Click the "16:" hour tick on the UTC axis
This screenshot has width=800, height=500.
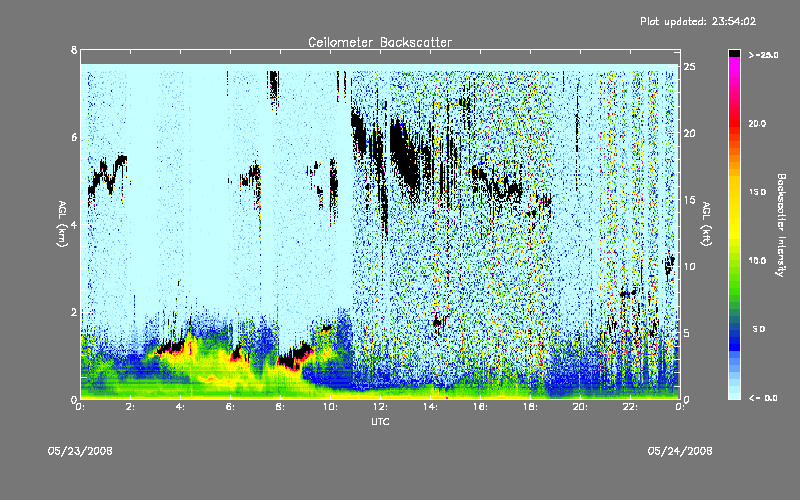click(x=481, y=407)
